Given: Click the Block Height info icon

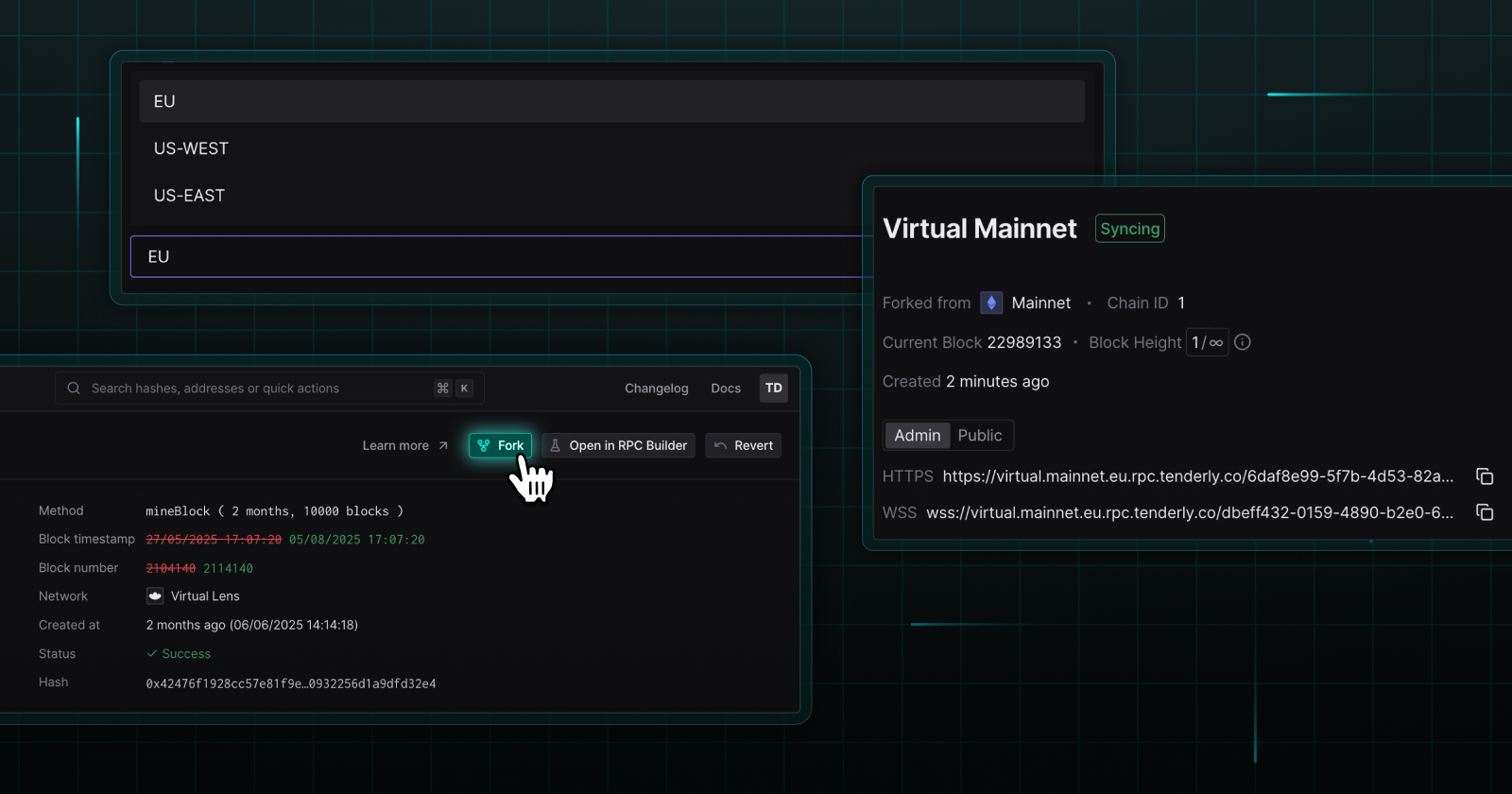Looking at the screenshot, I should pyautogui.click(x=1243, y=342).
